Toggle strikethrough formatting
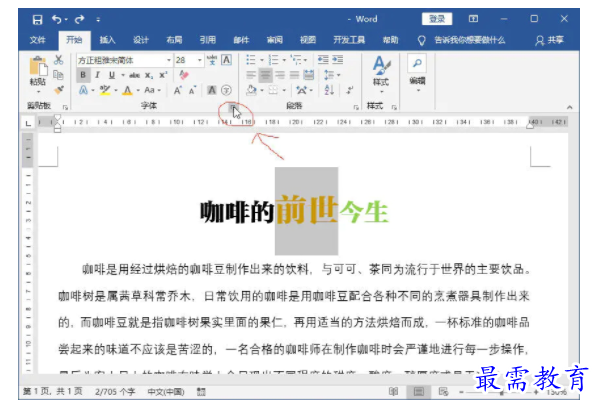The image size is (597, 410). coord(134,75)
